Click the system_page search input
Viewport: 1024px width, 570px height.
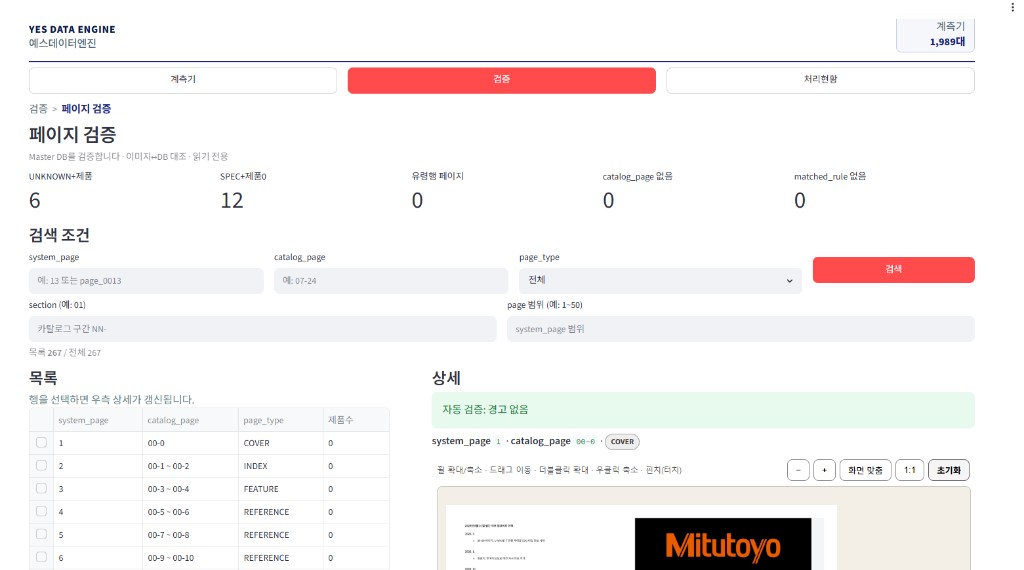pos(146,281)
